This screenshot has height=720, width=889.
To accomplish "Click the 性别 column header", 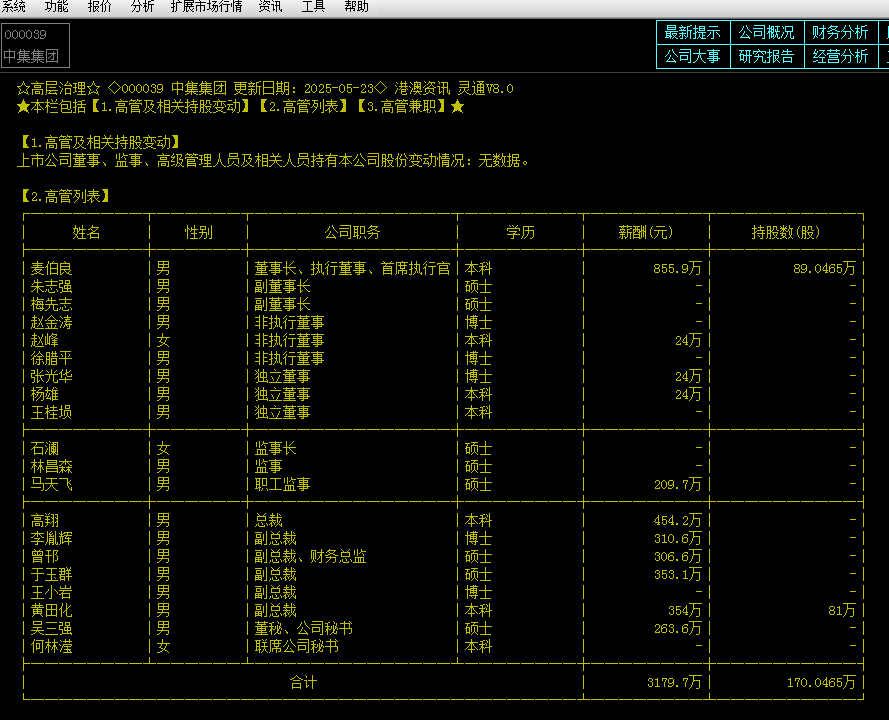I will (x=198, y=232).
